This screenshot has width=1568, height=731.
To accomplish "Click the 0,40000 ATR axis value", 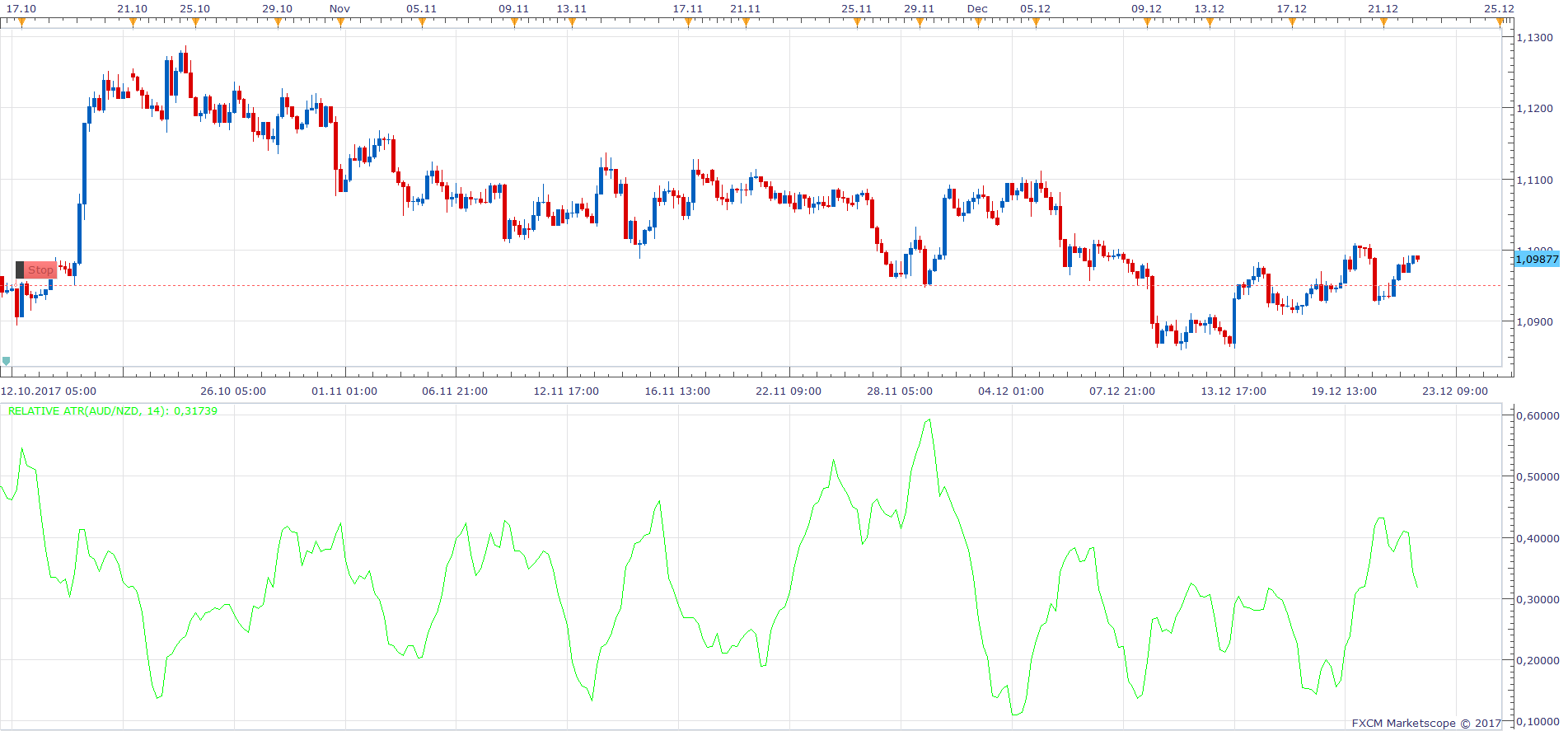I will (1538, 538).
